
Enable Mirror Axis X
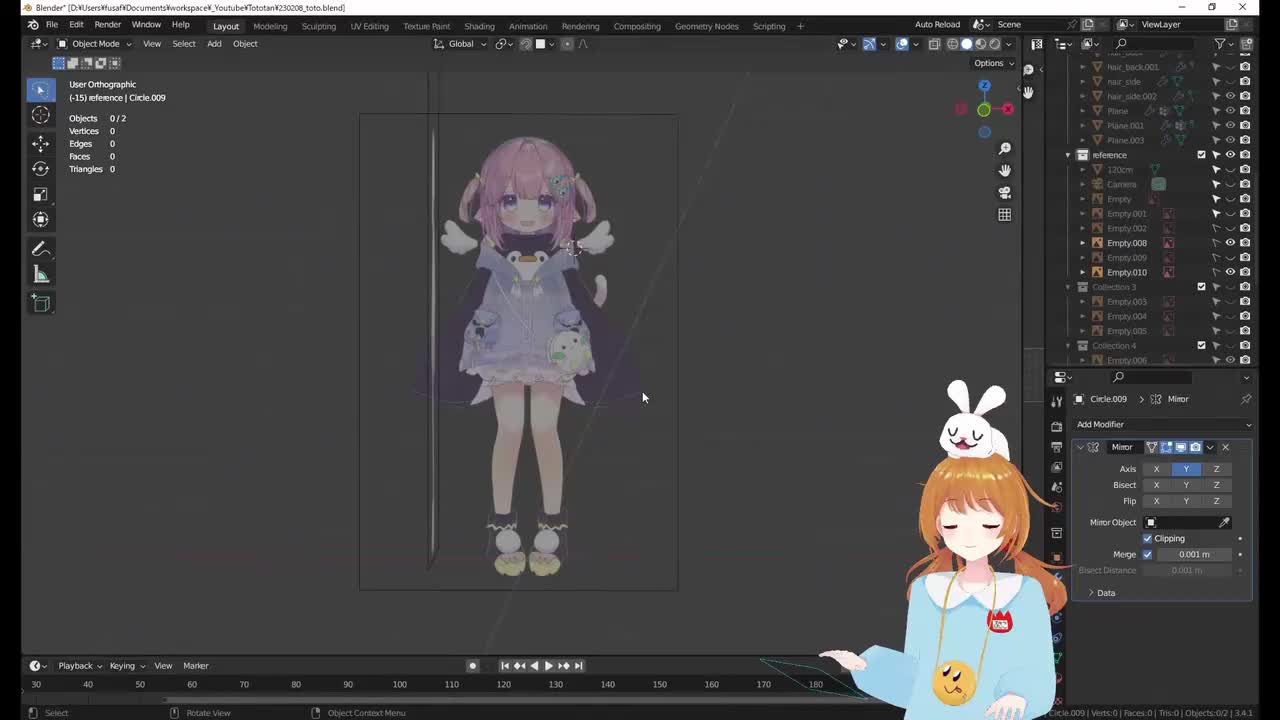(x=1156, y=469)
